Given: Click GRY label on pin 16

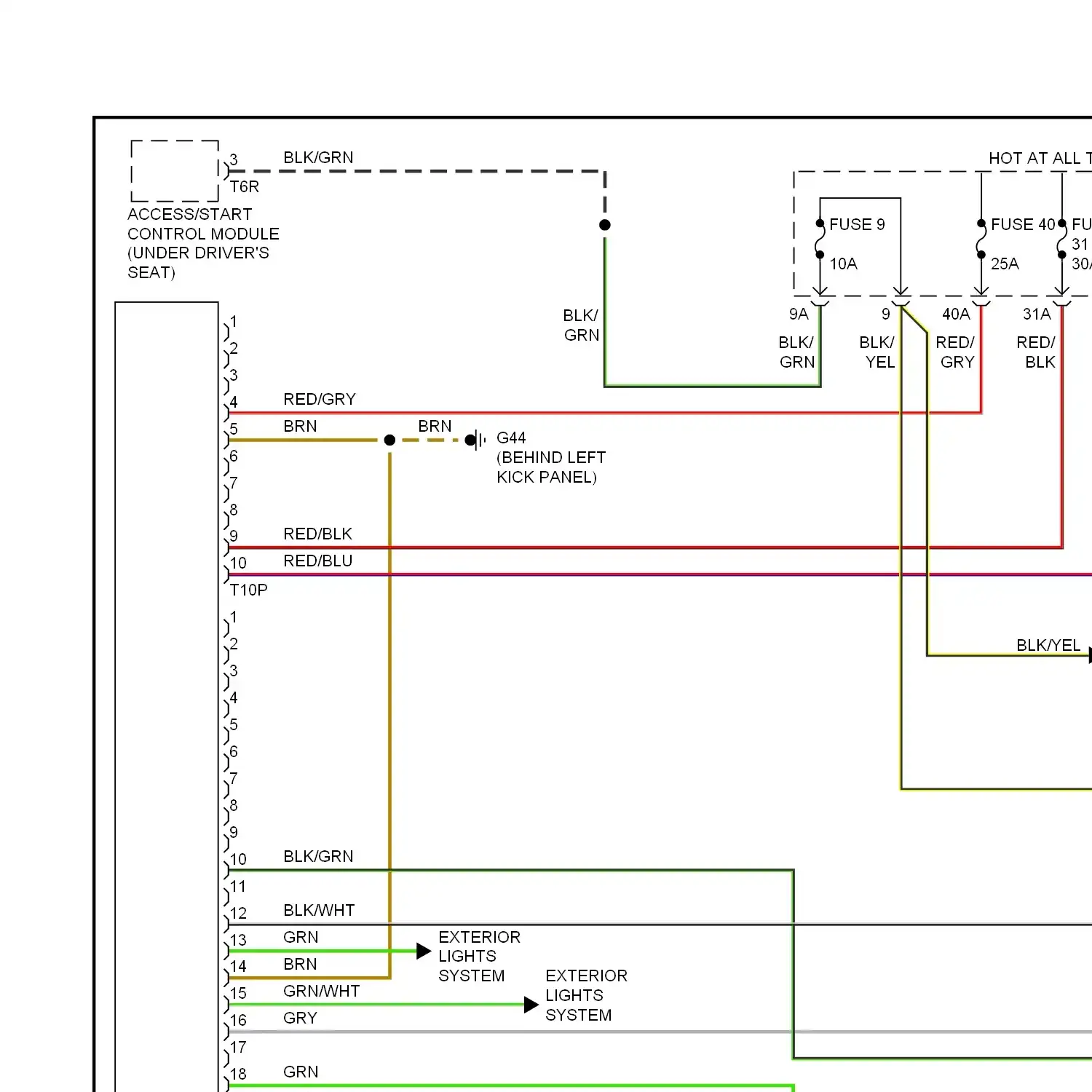Looking at the screenshot, I should tap(300, 1018).
